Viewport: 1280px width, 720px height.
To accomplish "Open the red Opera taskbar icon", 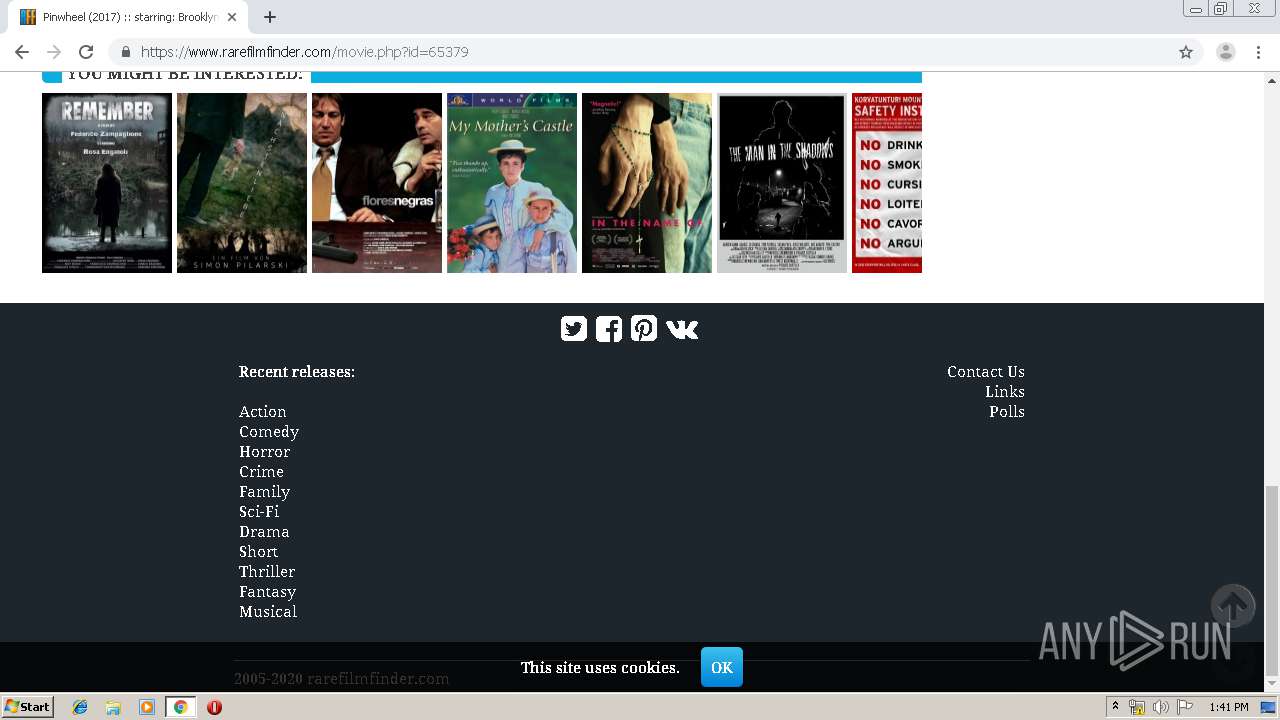I will 214,707.
